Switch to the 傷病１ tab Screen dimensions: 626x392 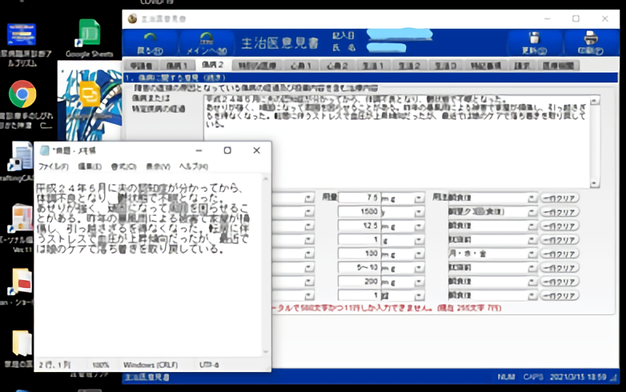(x=177, y=65)
